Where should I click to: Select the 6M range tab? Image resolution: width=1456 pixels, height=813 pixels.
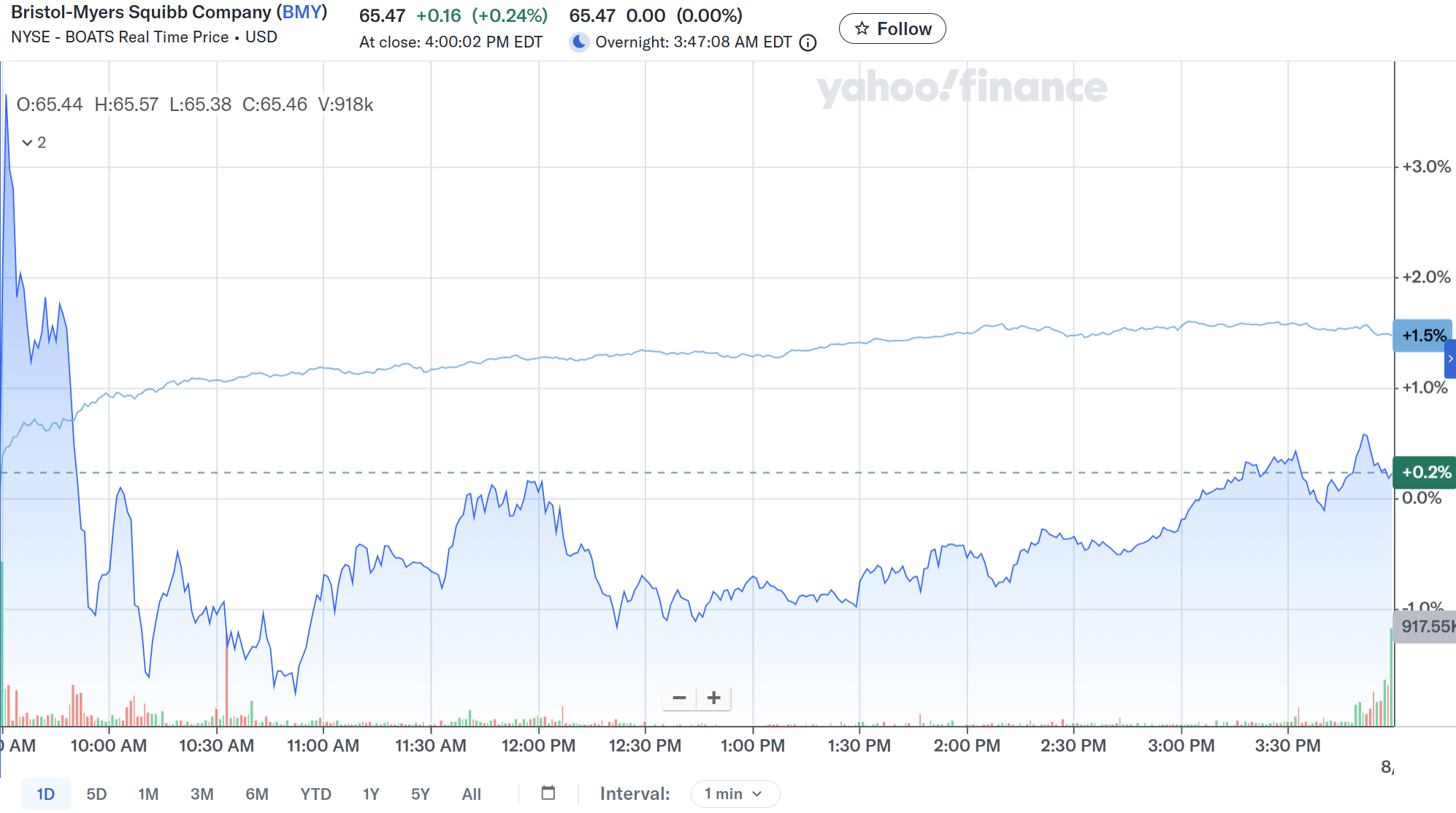257,794
